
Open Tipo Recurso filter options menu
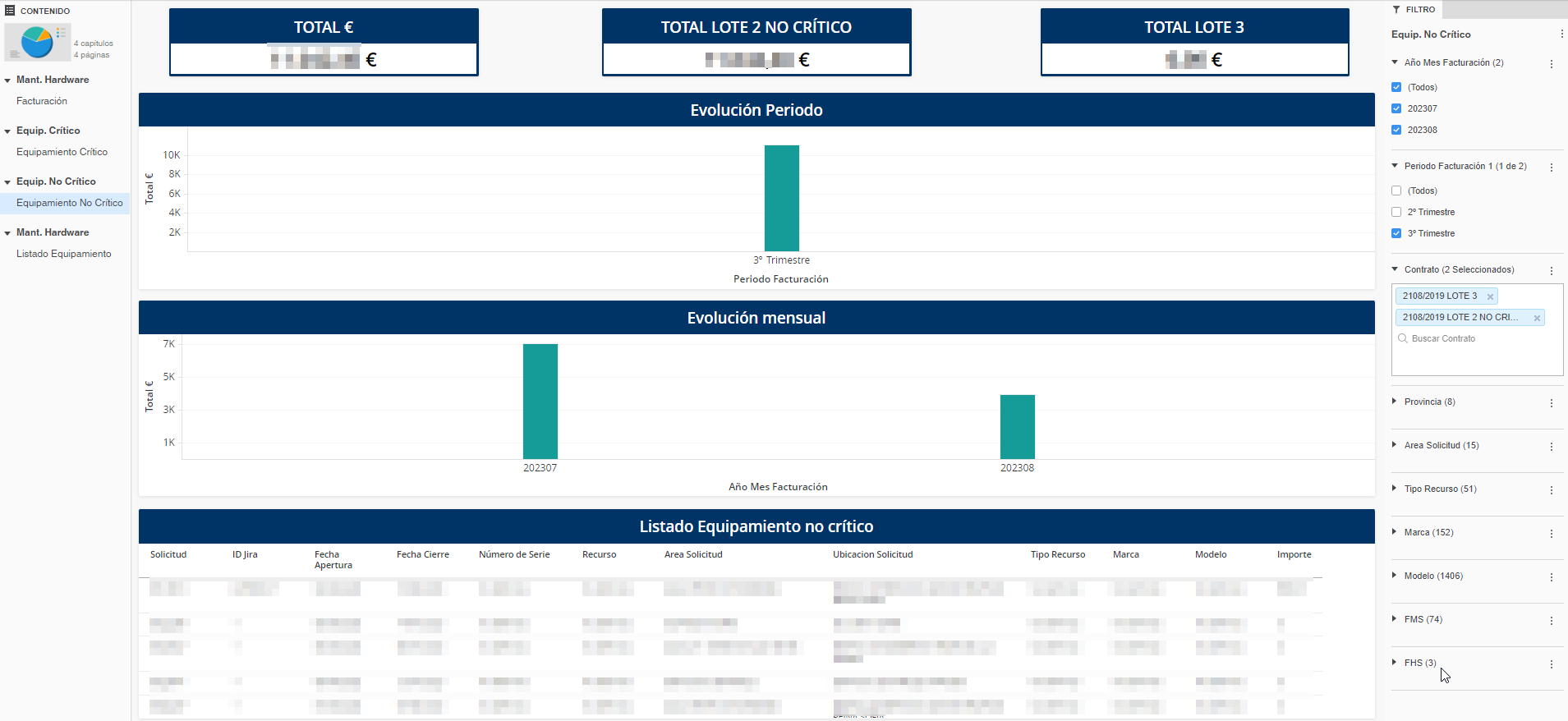tap(1552, 490)
